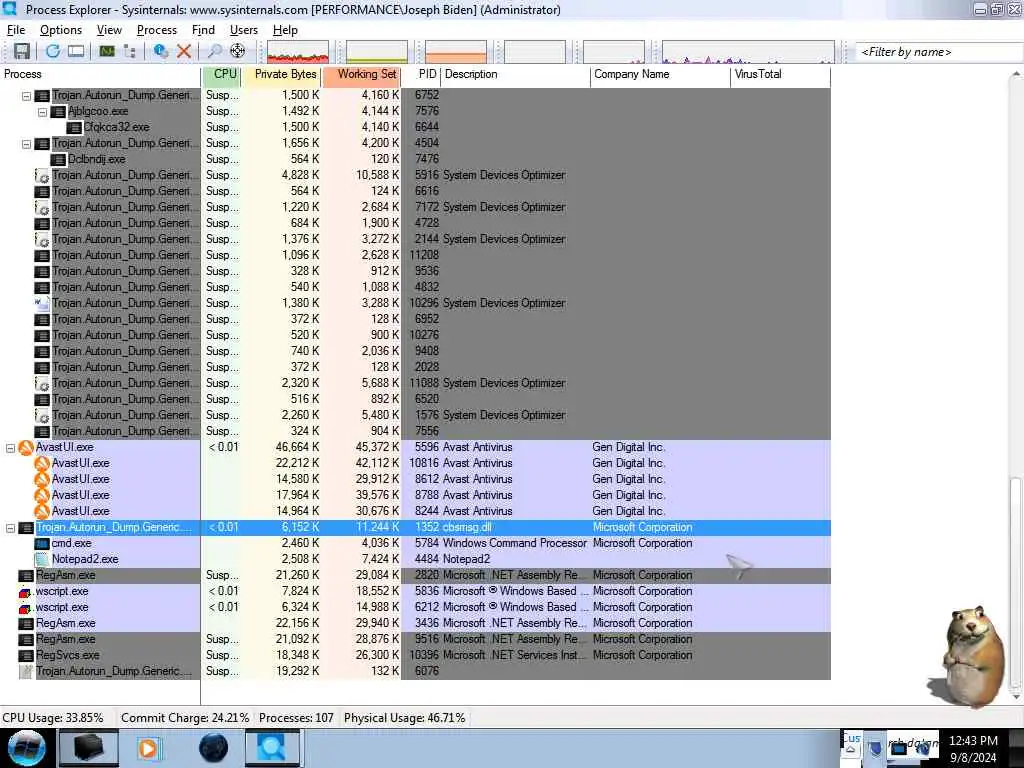Open the Windows Start orb

pos(27,748)
